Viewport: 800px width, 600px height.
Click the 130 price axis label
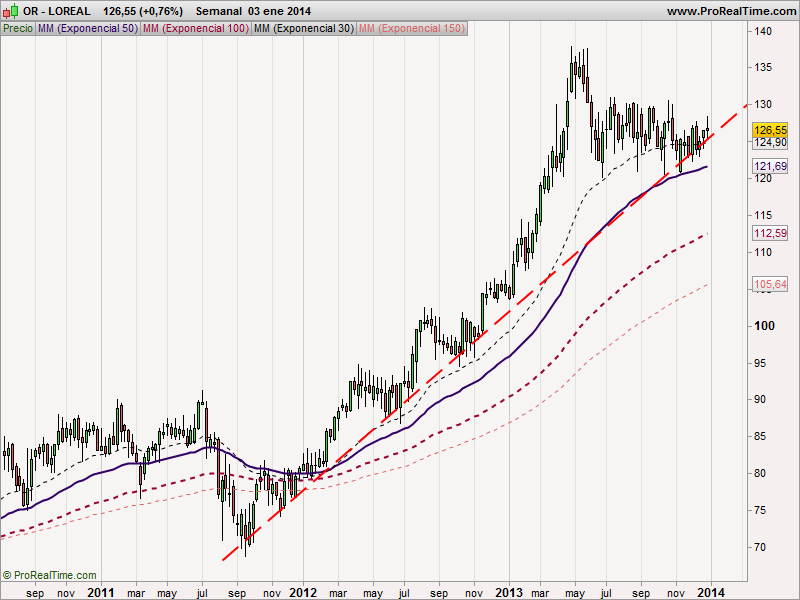[x=763, y=104]
